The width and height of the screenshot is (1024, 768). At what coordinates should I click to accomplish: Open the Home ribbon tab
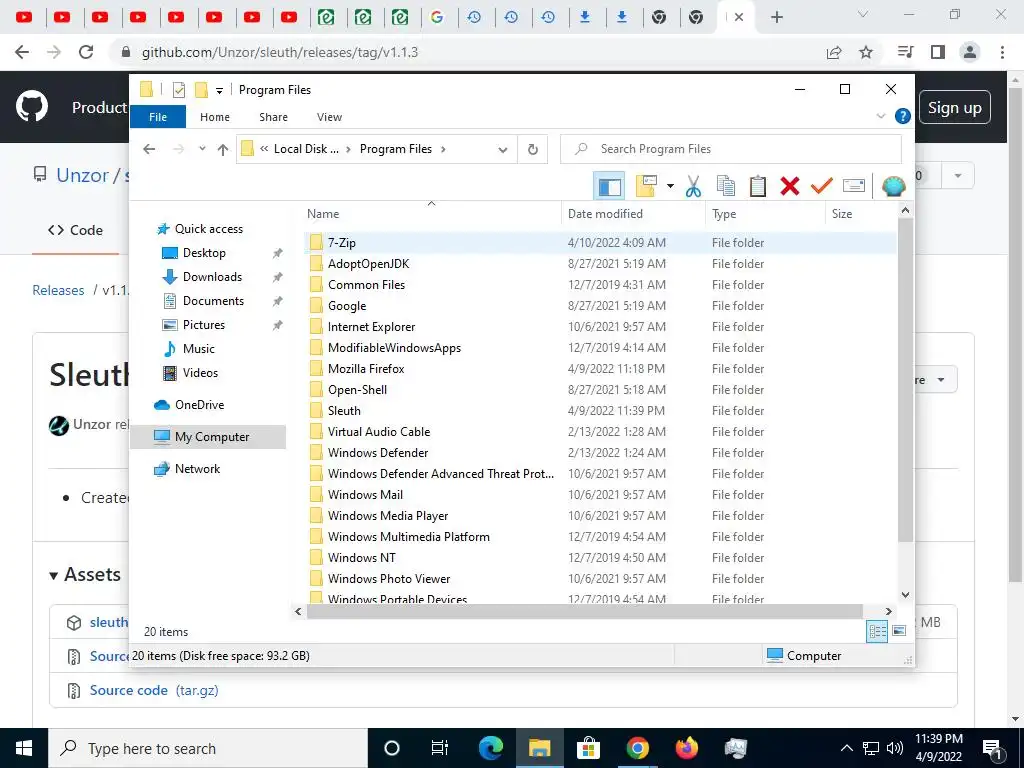pyautogui.click(x=215, y=117)
